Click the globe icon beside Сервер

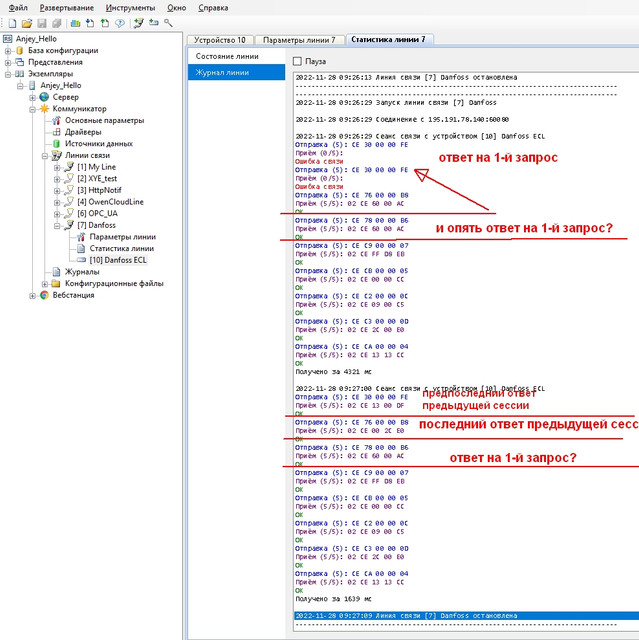tap(44, 97)
